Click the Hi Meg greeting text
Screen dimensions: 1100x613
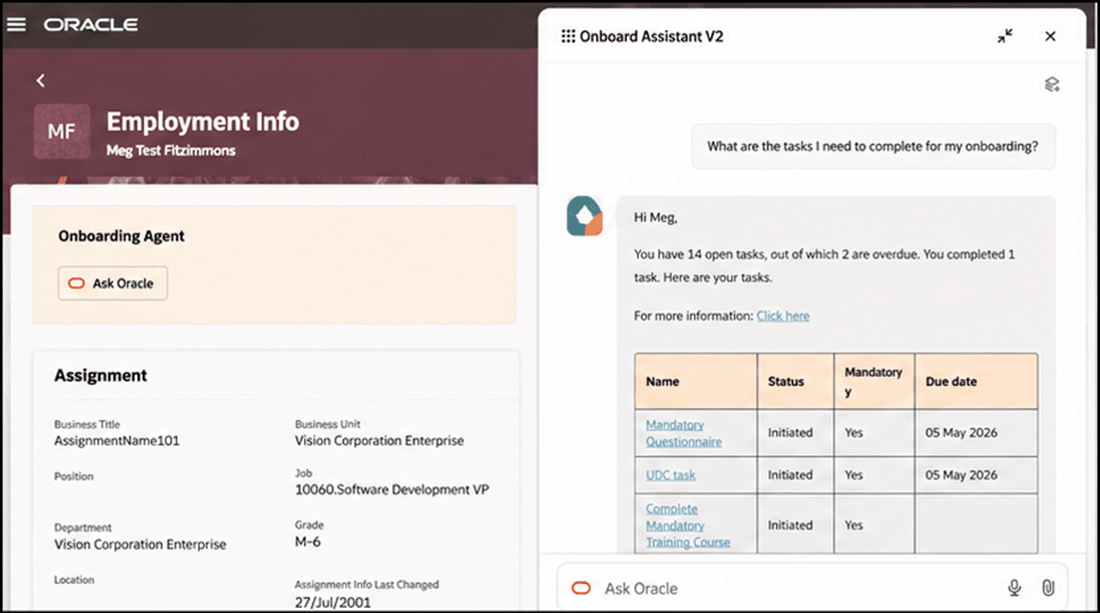click(656, 217)
